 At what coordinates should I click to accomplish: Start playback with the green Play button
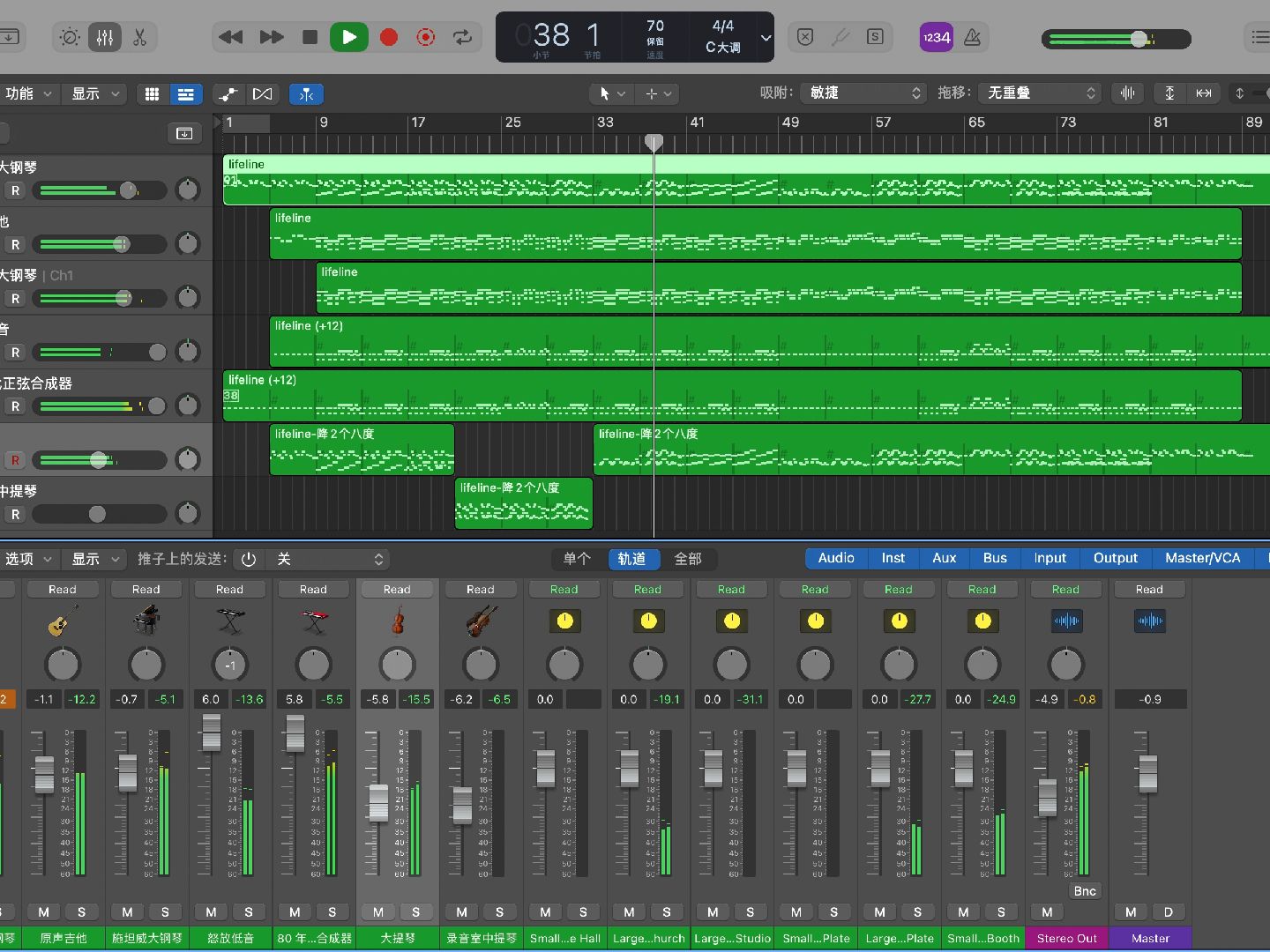(x=349, y=37)
